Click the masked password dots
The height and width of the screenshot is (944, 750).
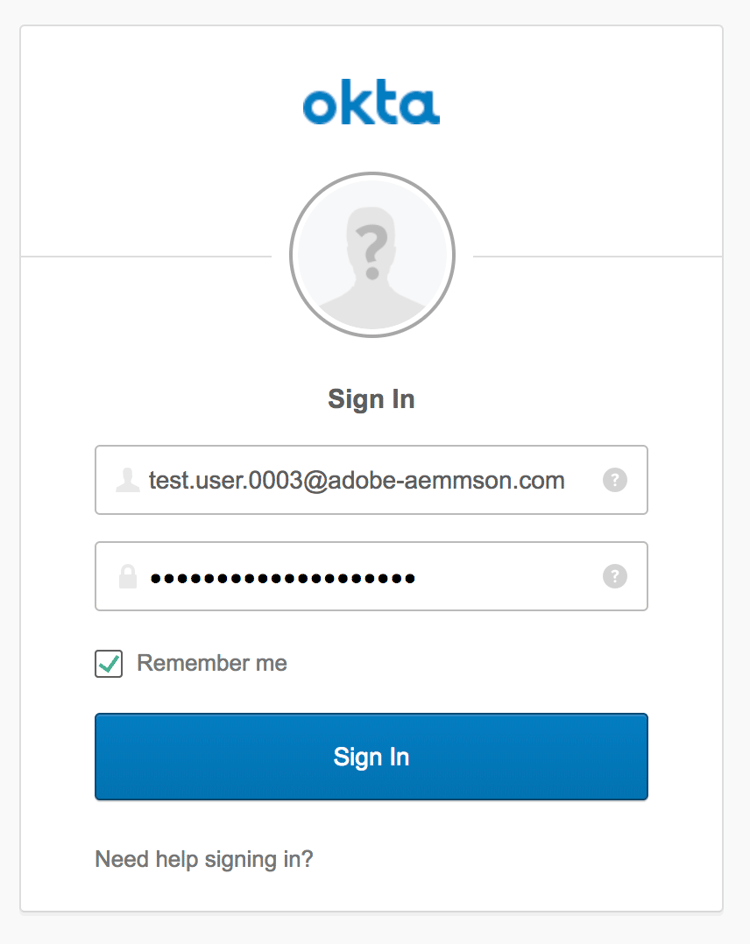(282, 578)
